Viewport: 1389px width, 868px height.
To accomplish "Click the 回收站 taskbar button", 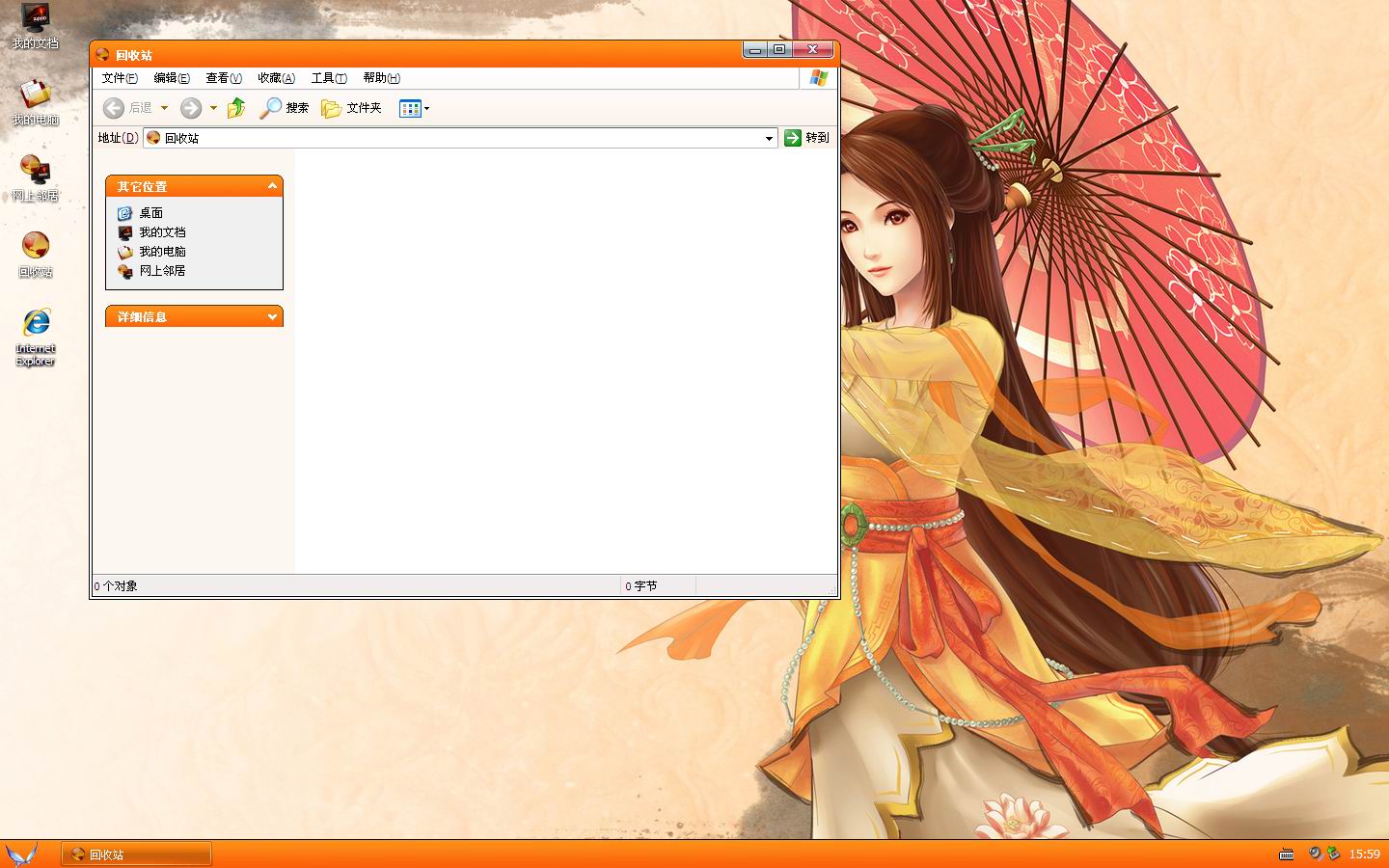I will click(x=137, y=854).
